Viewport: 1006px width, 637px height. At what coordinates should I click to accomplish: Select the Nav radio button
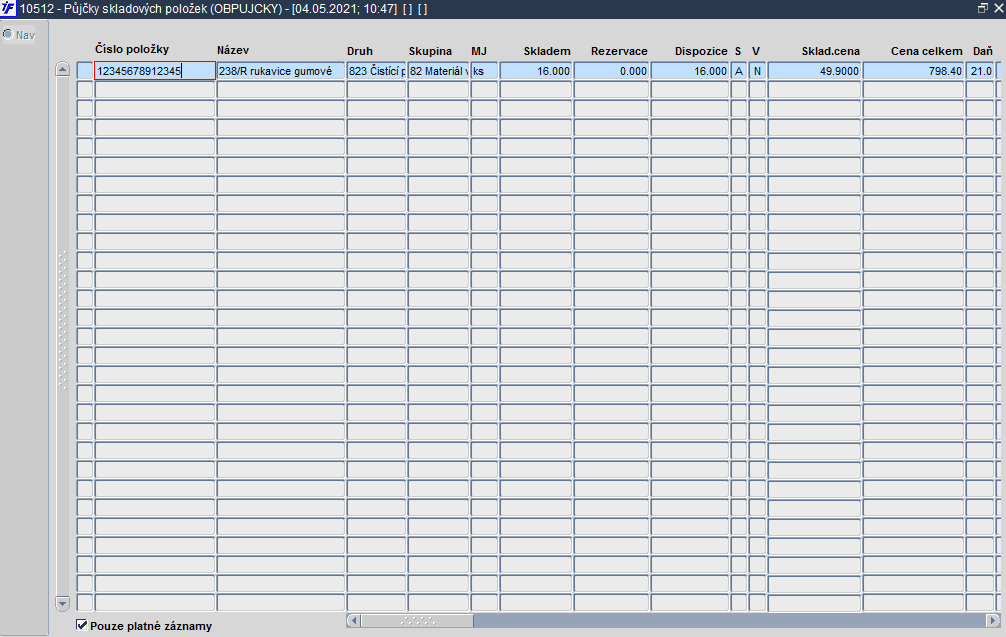[x=8, y=34]
